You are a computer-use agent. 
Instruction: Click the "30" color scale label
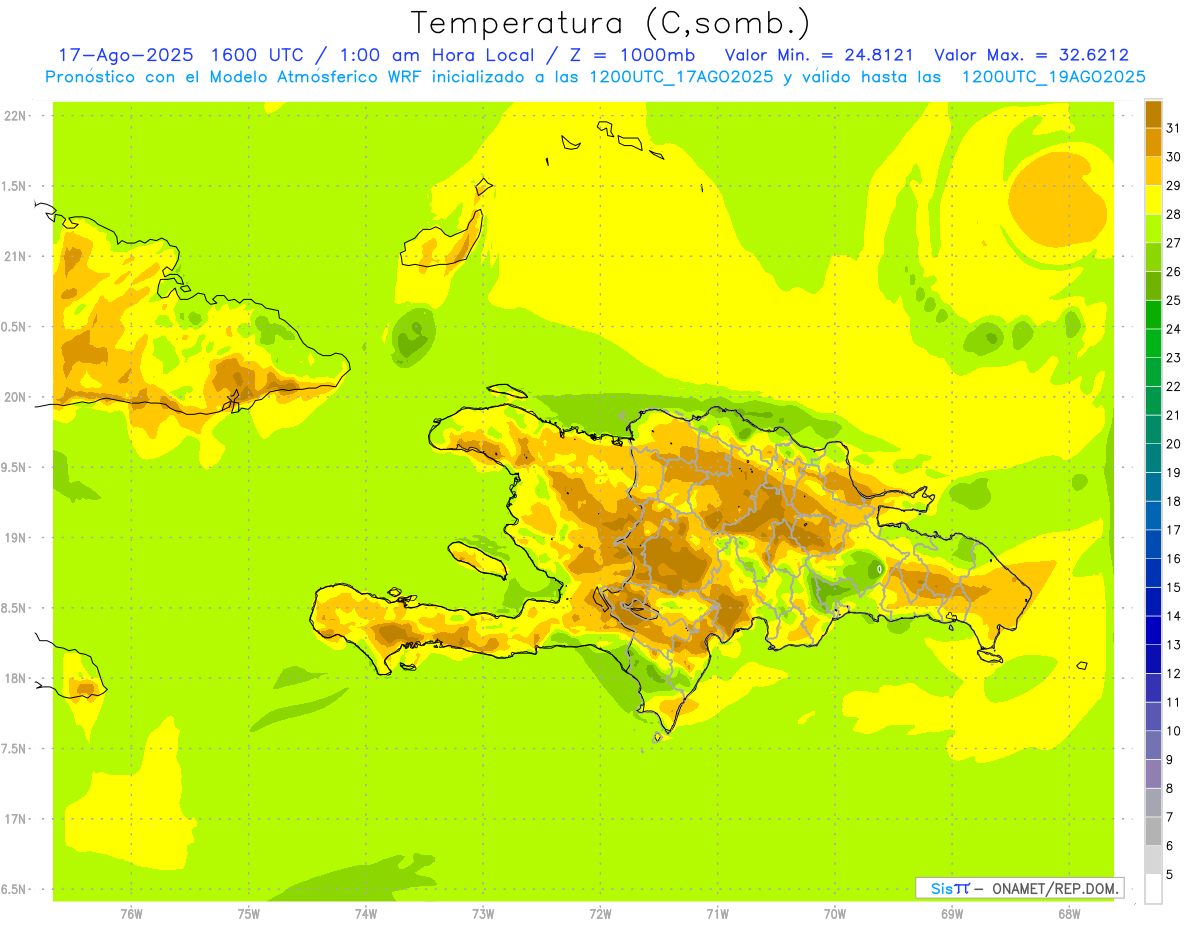[1174, 157]
